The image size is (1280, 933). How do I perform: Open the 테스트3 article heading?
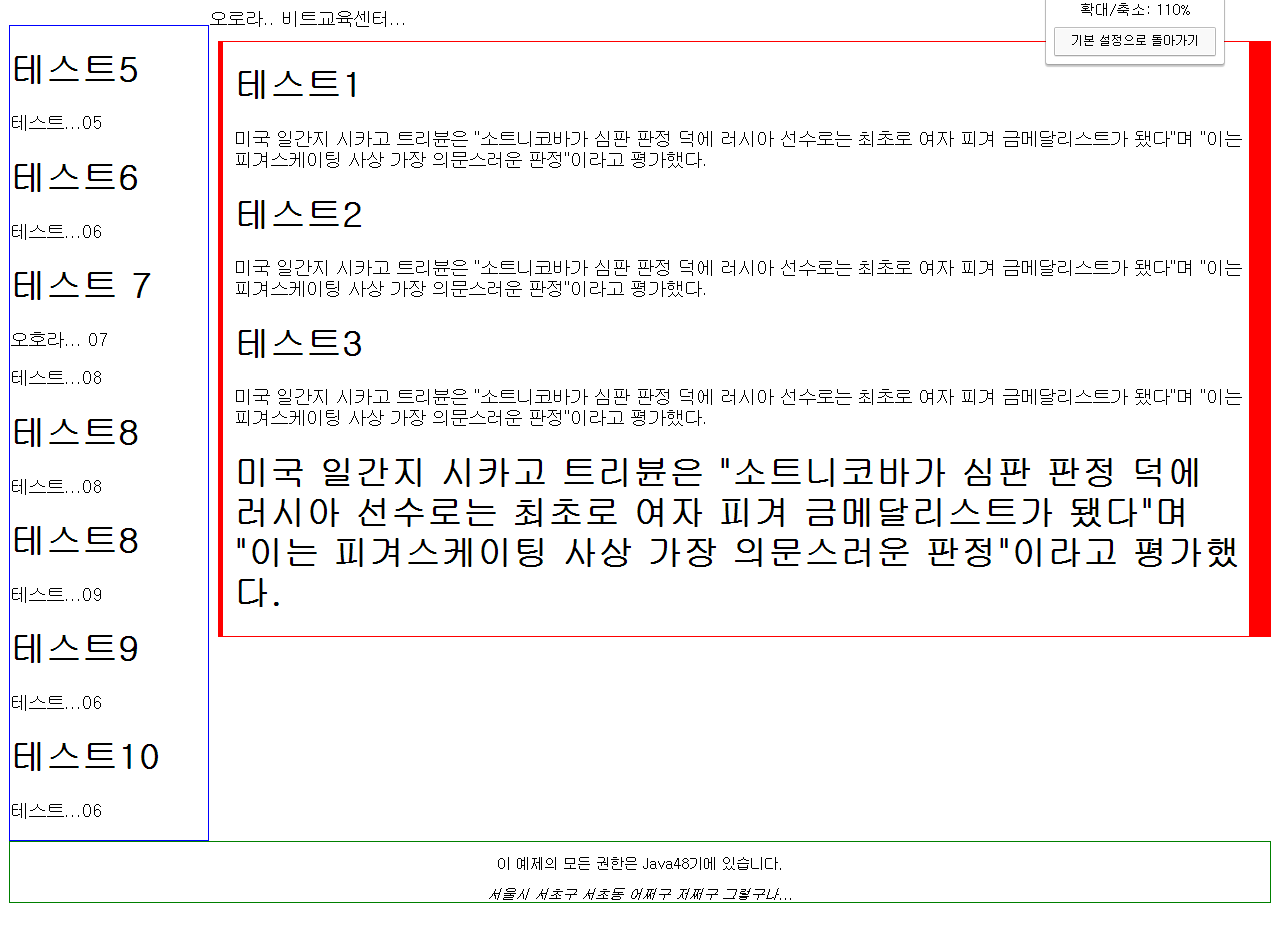pos(300,344)
